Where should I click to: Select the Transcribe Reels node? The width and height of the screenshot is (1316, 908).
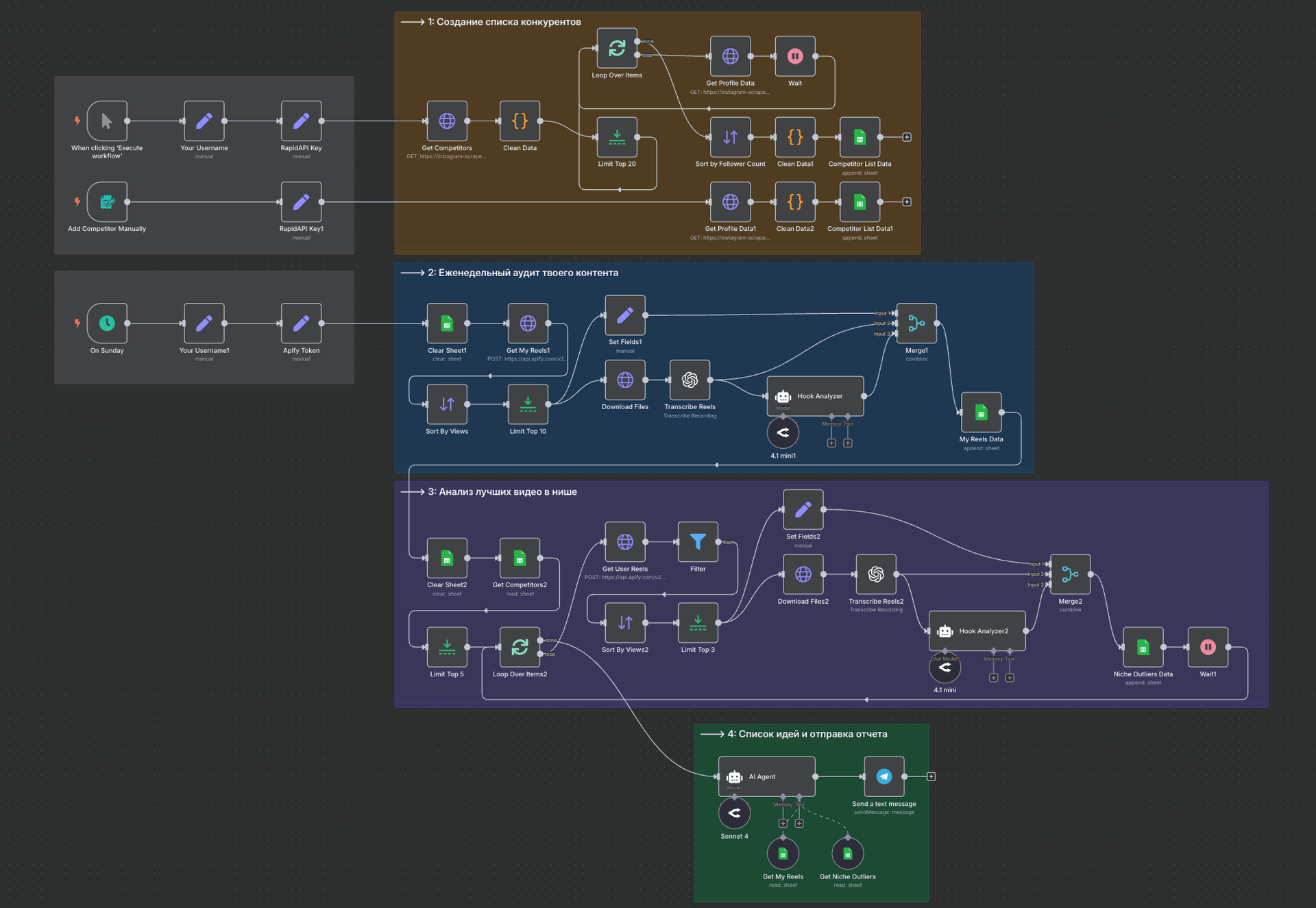tap(690, 380)
